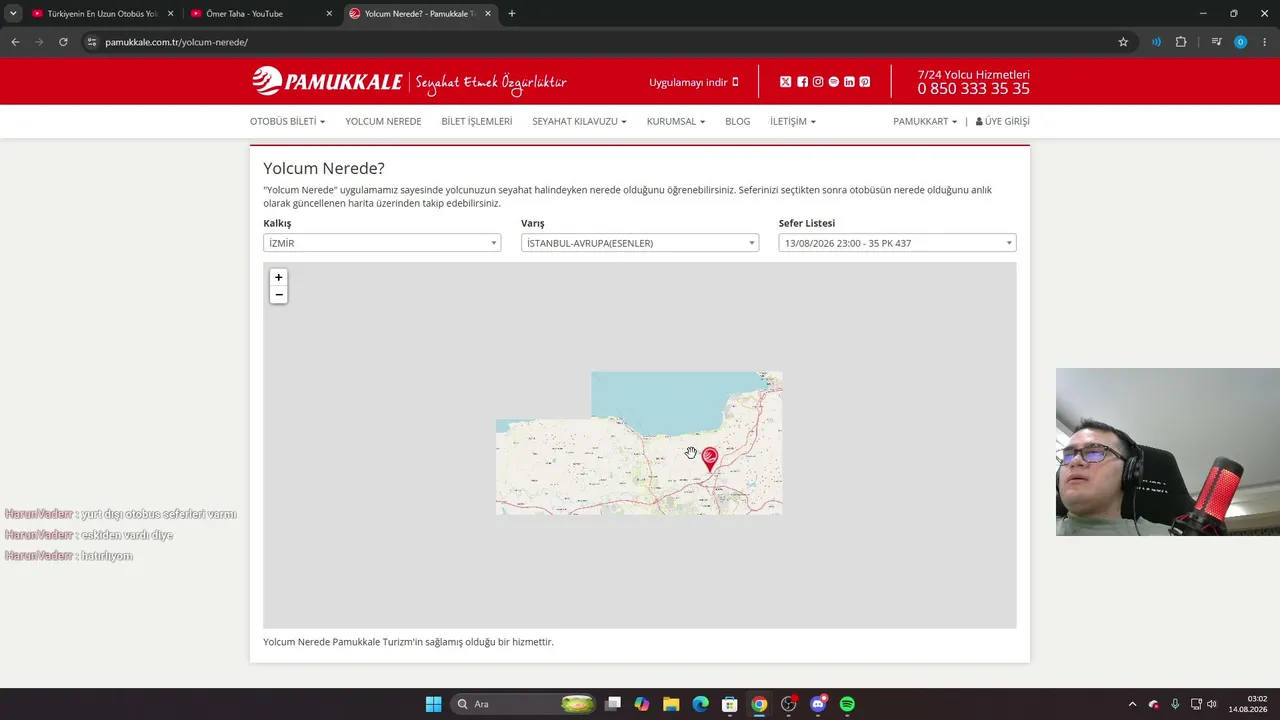Viewport: 1280px width, 720px height.
Task: Open the Chrome three-dot menu
Action: coord(1265,42)
